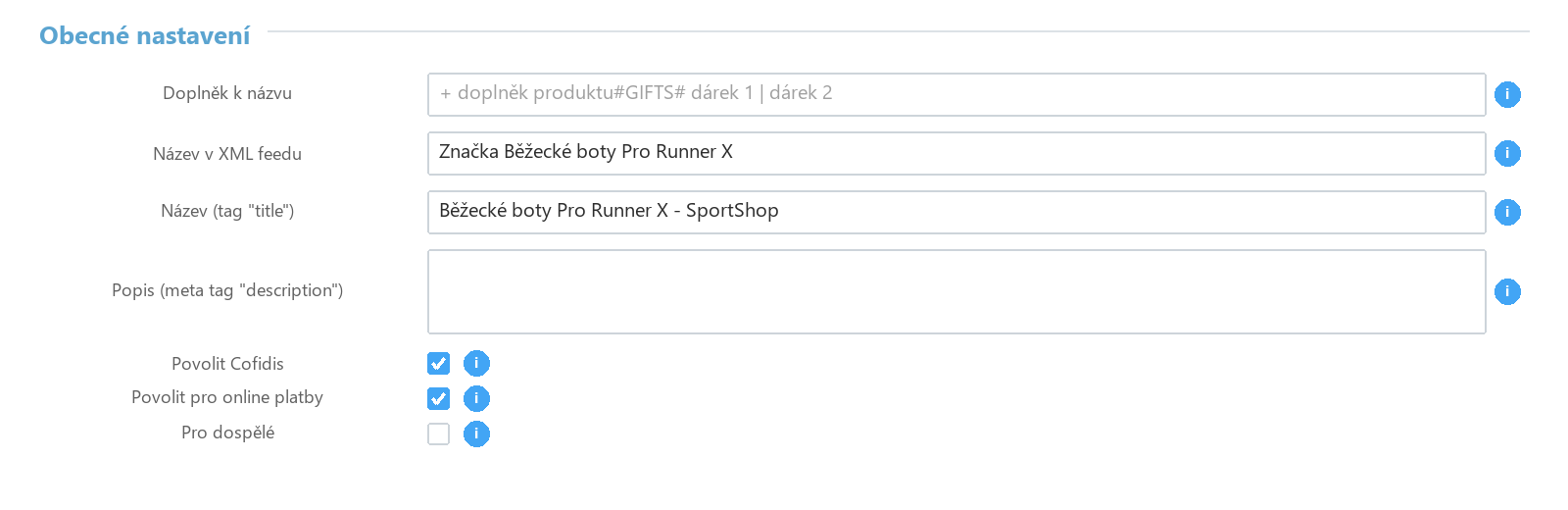This screenshot has width=1568, height=510.
Task: Click the Doplněk k názvu label
Action: click(227, 93)
